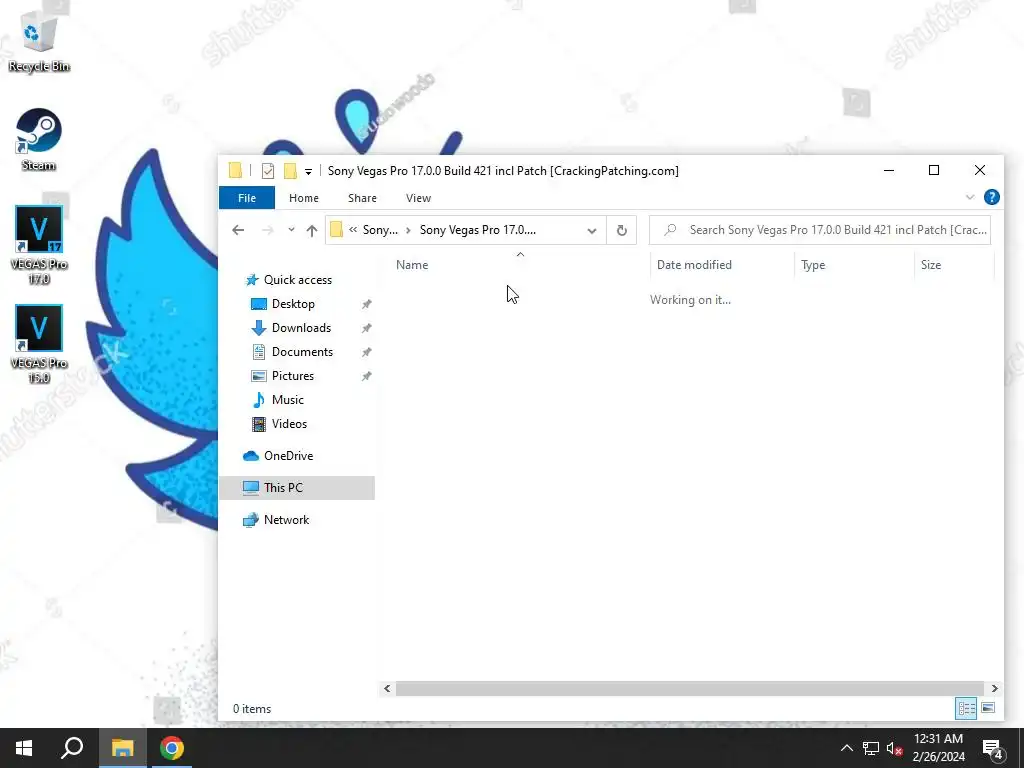
Task: Click the horizontal scrollbar track
Action: click(690, 688)
